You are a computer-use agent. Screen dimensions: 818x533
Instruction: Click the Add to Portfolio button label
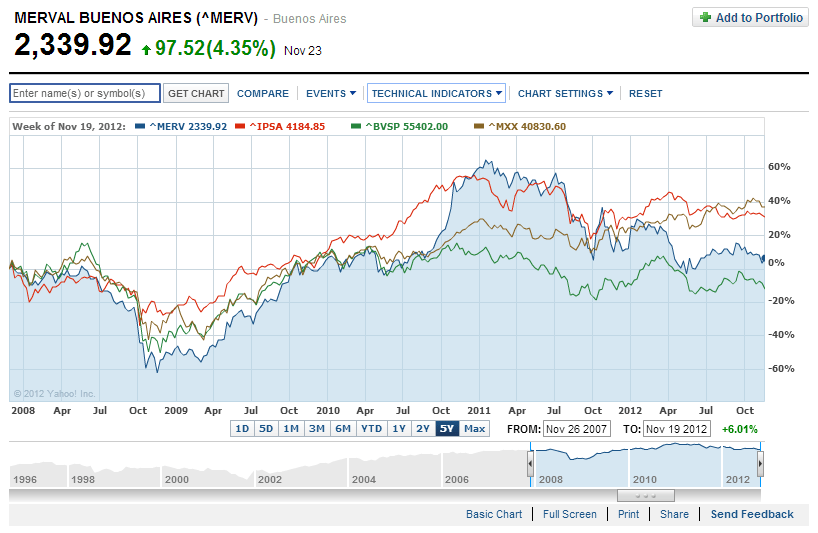[x=759, y=18]
